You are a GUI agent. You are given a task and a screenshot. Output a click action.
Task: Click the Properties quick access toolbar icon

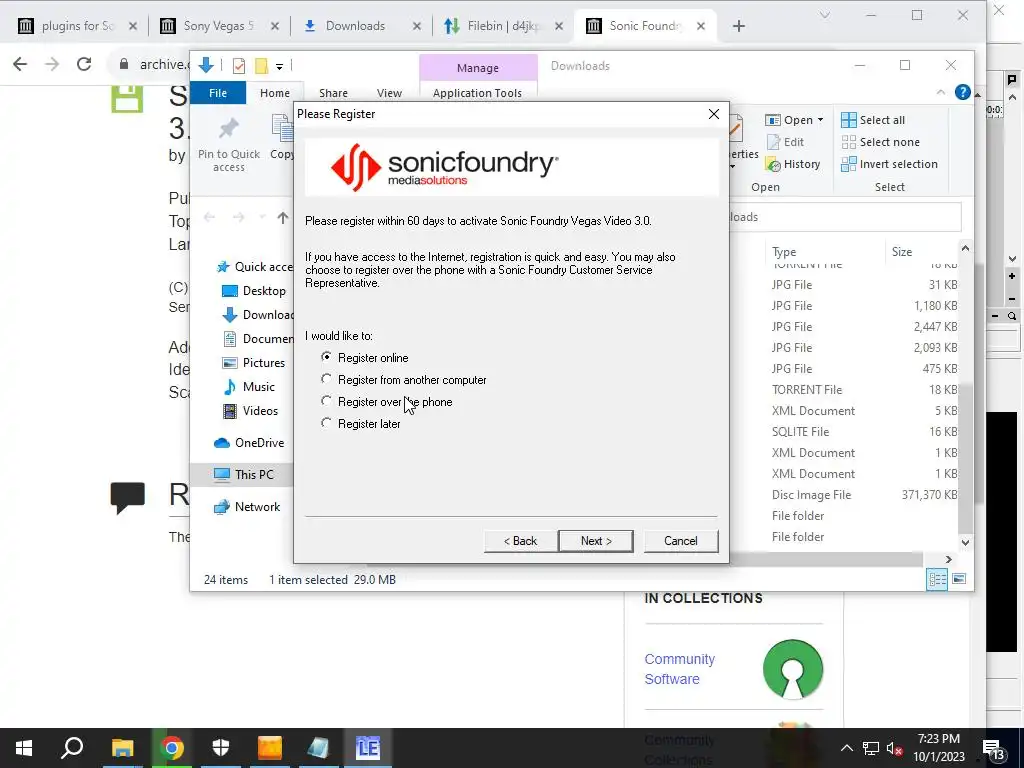[239, 65]
